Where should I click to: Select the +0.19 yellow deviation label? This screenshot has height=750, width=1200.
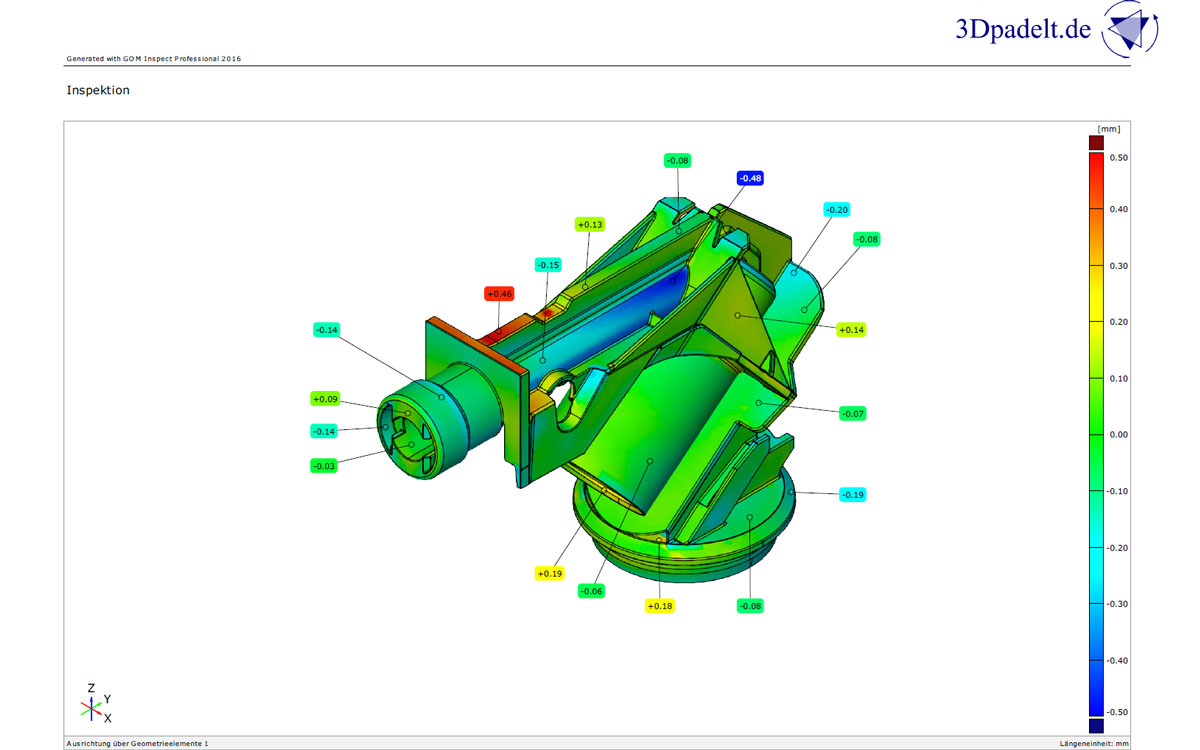pos(550,574)
